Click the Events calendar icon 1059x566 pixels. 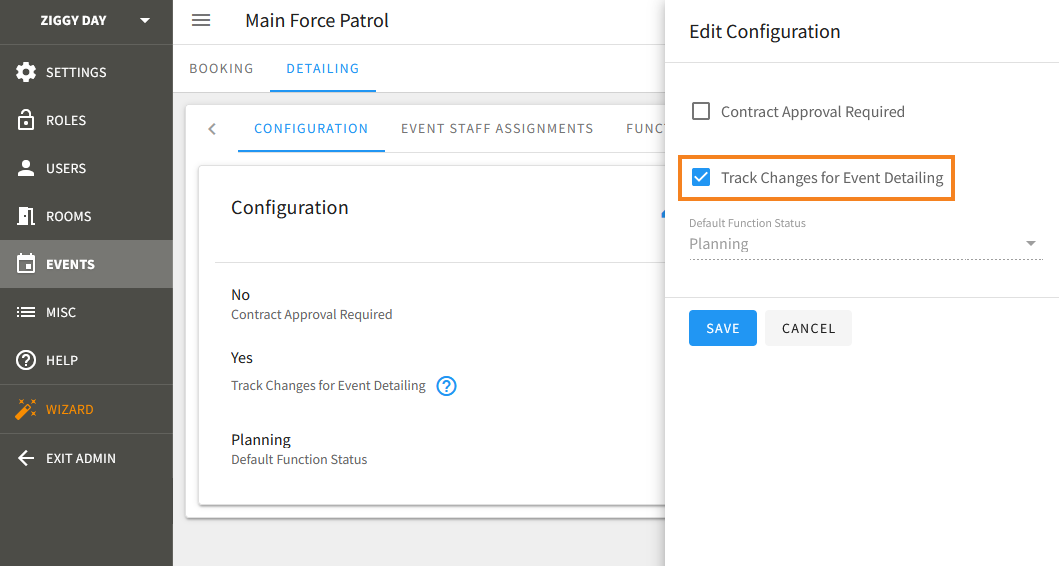coord(27,264)
